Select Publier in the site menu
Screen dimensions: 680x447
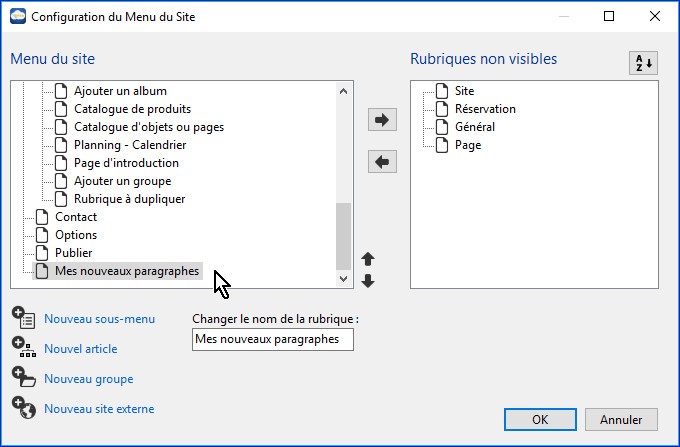[73, 253]
